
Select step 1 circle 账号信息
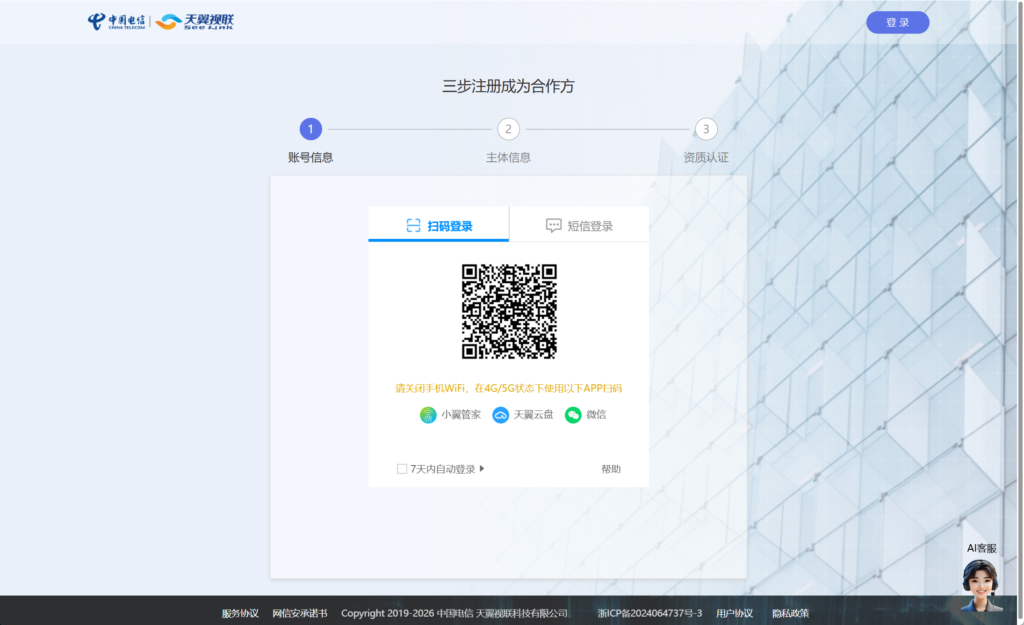pyautogui.click(x=311, y=129)
